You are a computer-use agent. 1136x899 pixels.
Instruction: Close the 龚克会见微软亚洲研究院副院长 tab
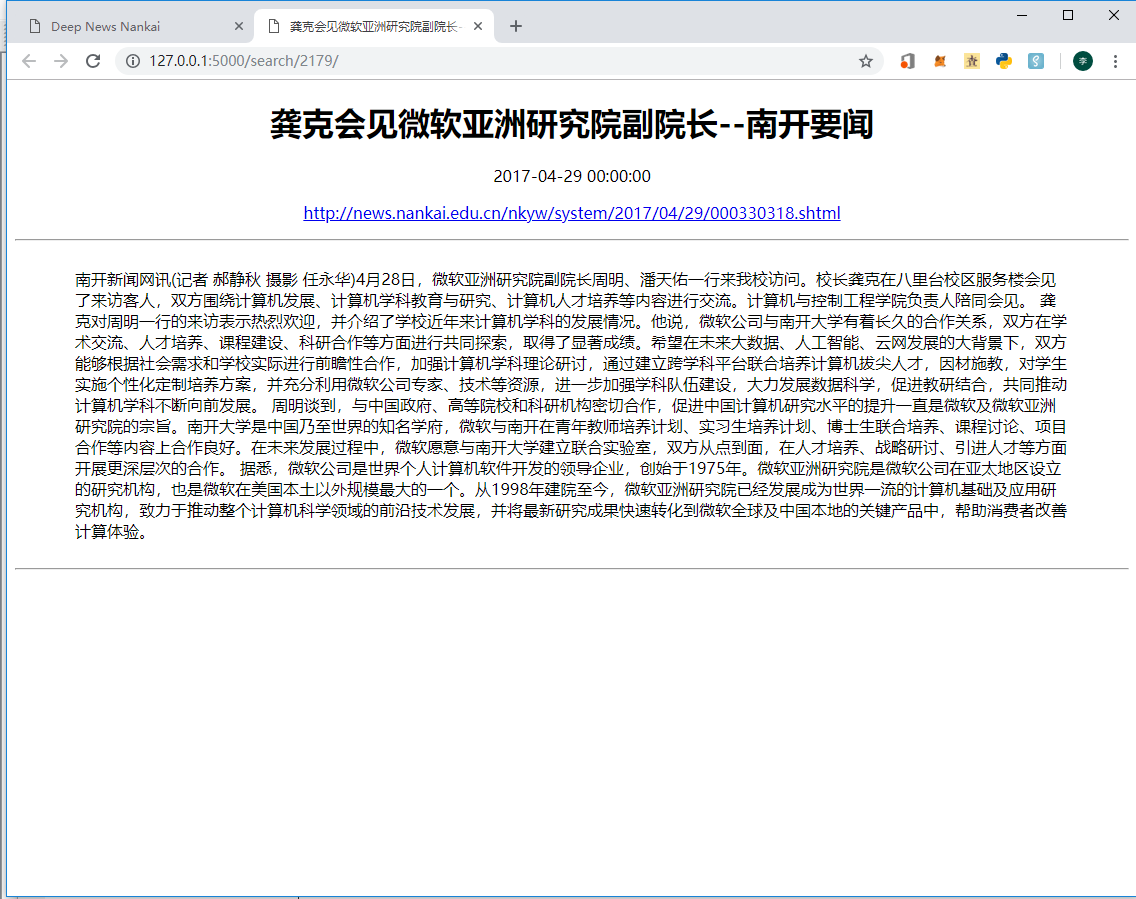477,26
